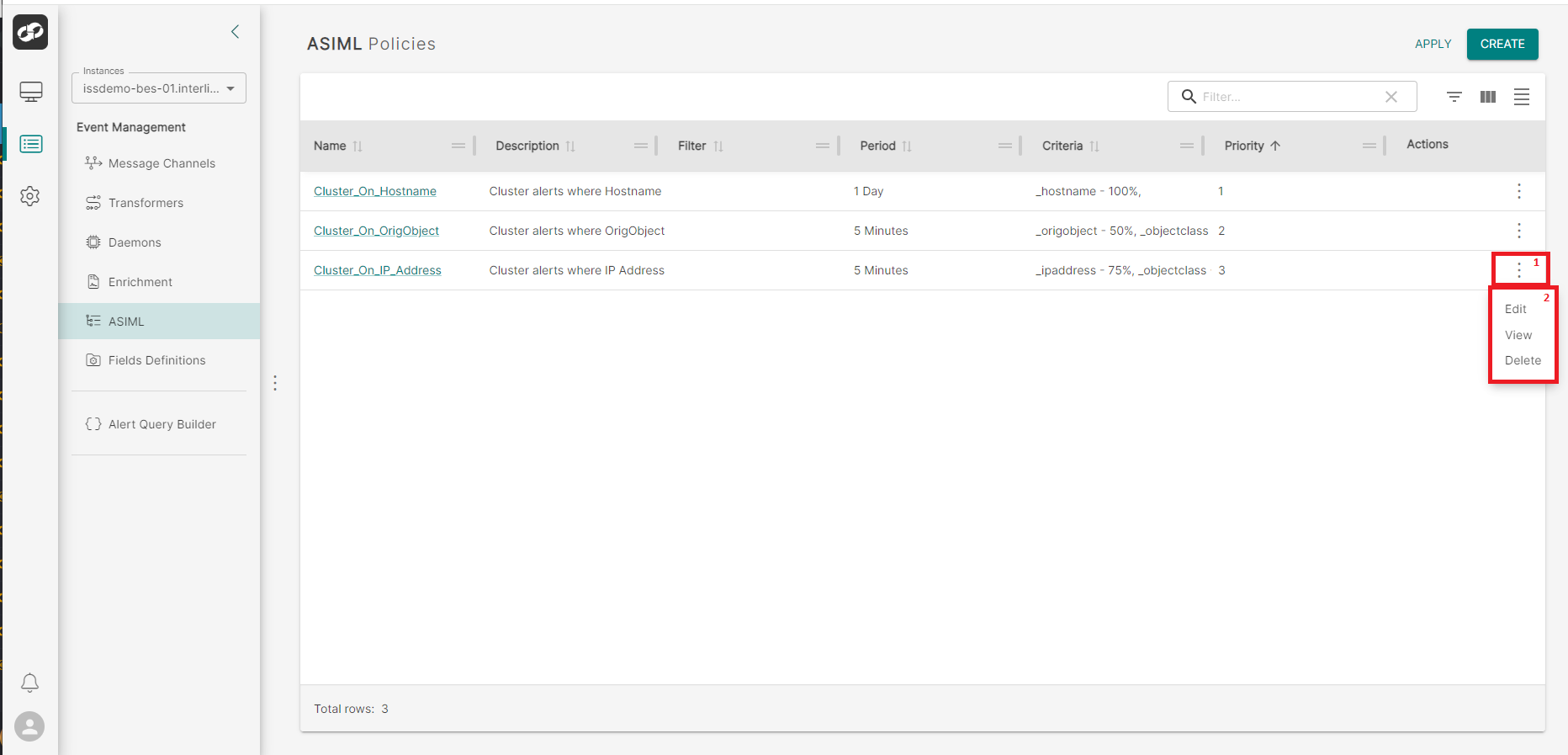Click Priority column drag handle
This screenshot has height=755, width=1568.
[1369, 146]
